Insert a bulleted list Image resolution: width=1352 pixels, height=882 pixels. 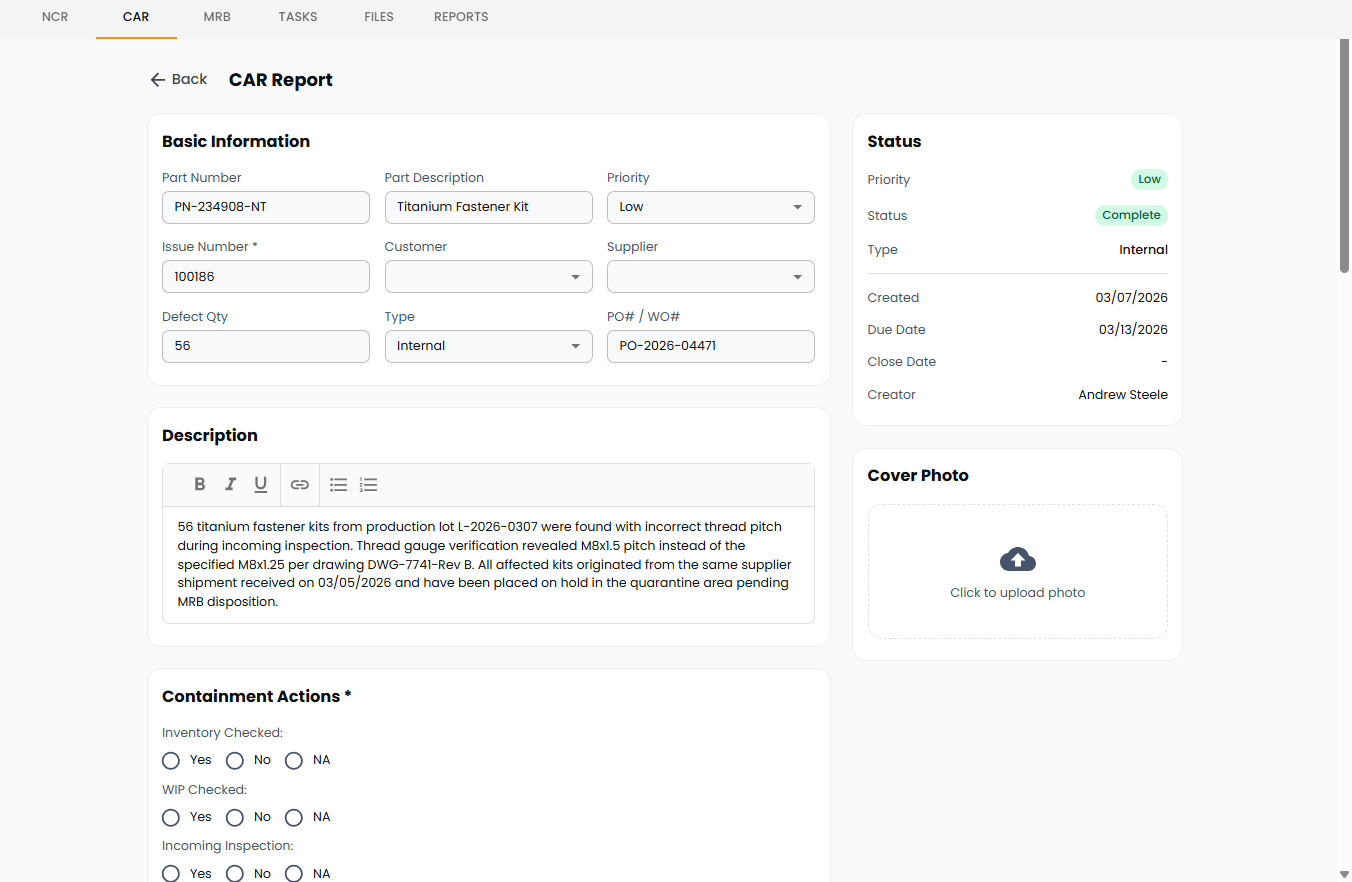[x=339, y=485]
